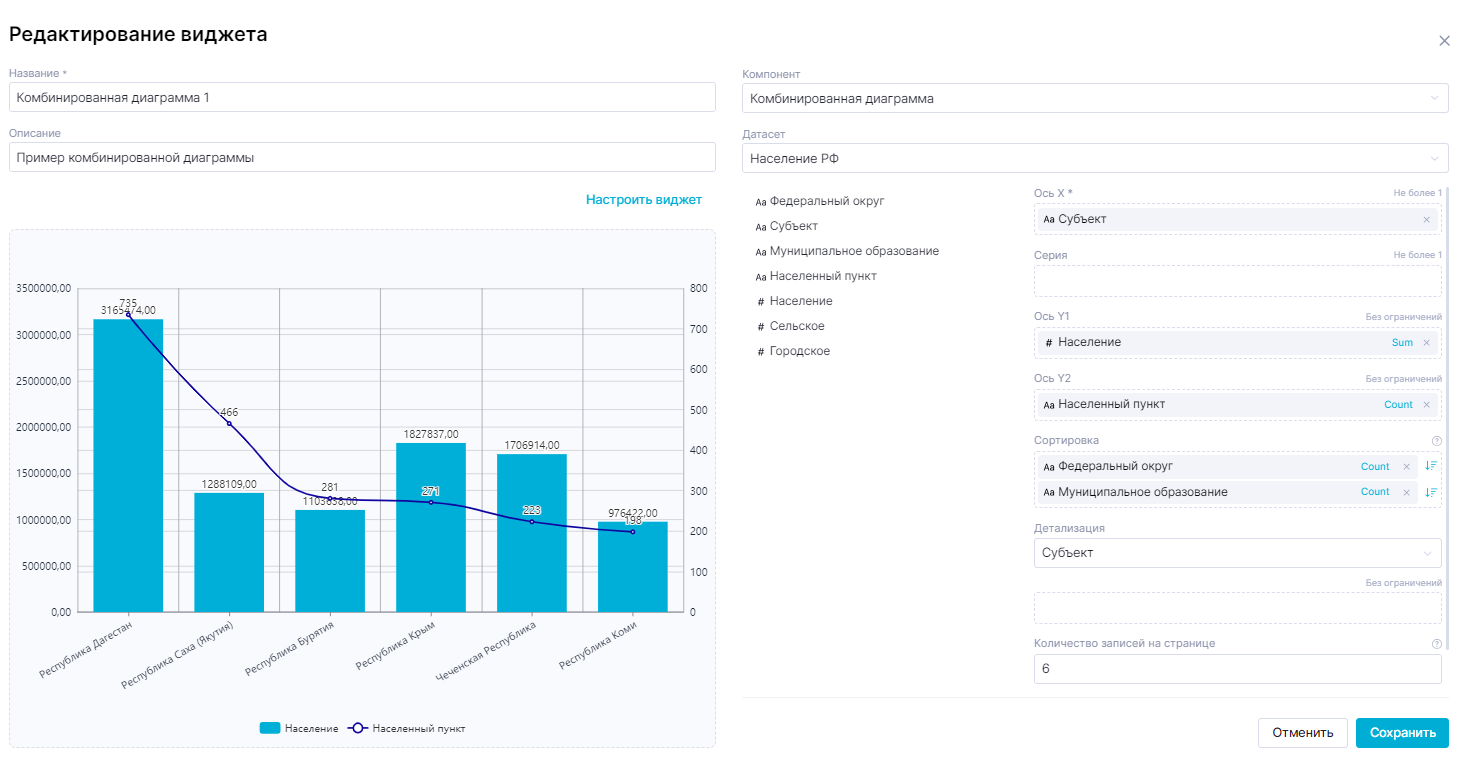Change Sum aggregation for Население
This screenshot has width=1465, height=763.
(x=1402, y=343)
